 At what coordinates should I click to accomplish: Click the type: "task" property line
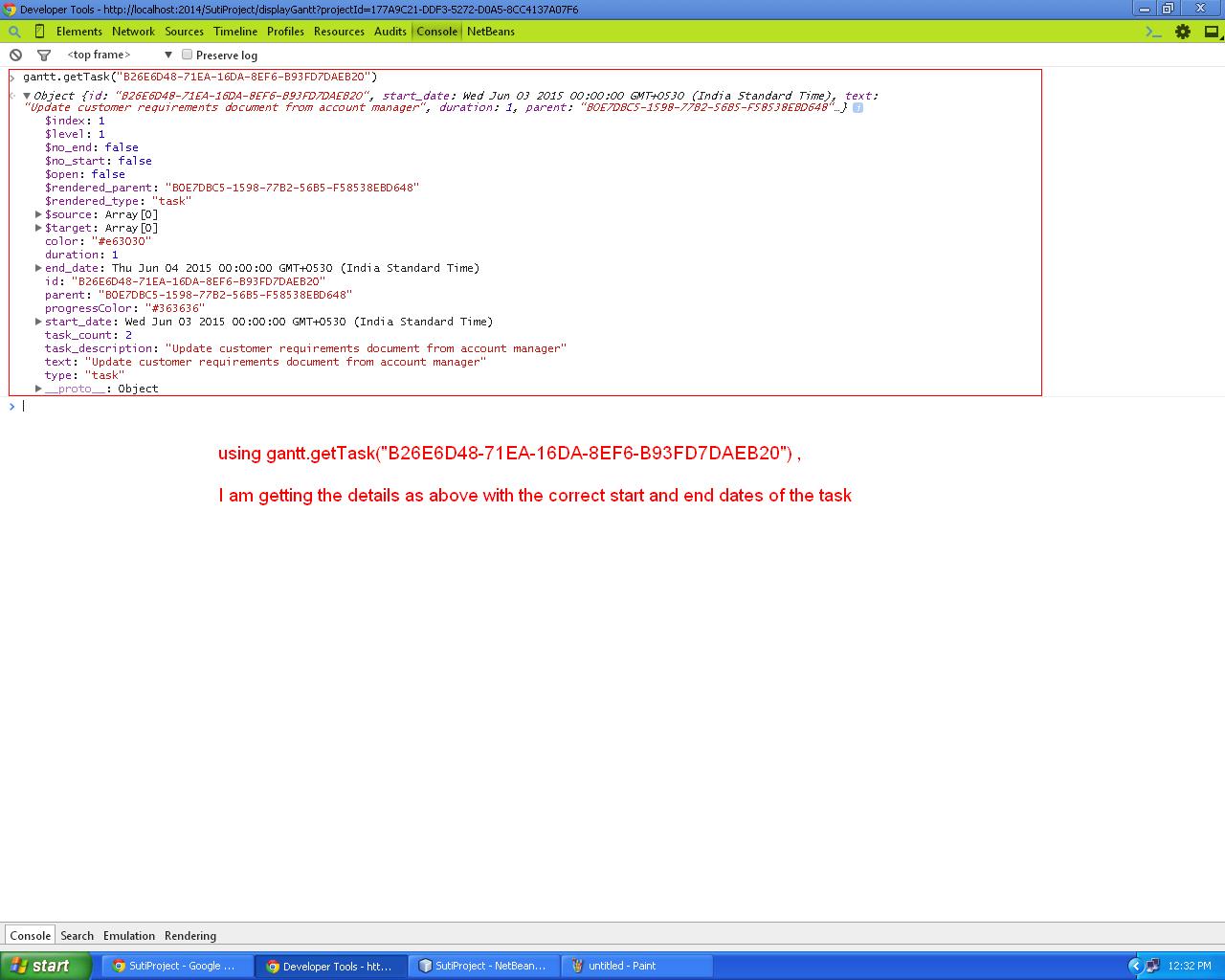coord(84,375)
